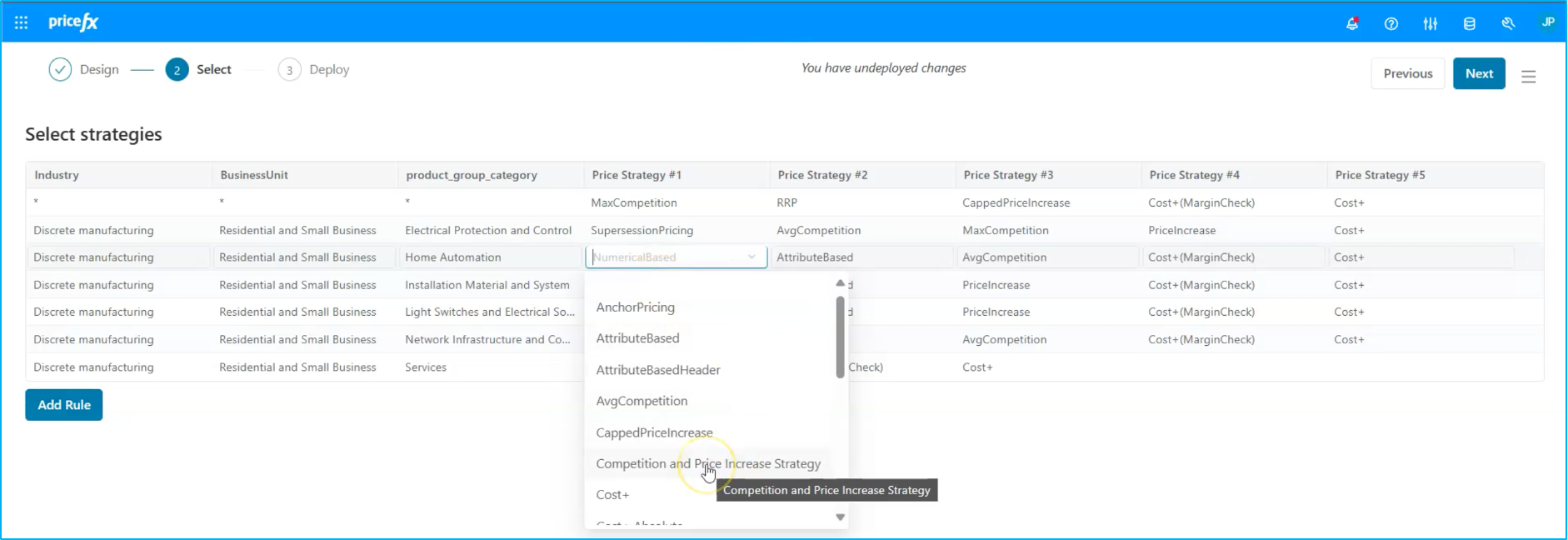Pick Competition and Price Increase Strategy
Viewport: 1568px width, 540px height.
tap(707, 464)
